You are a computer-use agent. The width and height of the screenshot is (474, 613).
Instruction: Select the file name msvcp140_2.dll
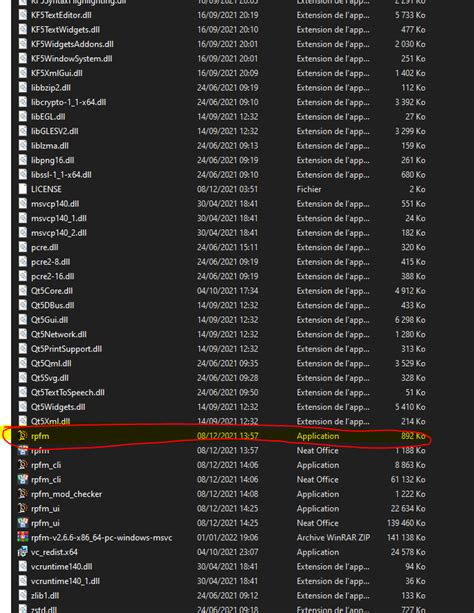coord(59,233)
